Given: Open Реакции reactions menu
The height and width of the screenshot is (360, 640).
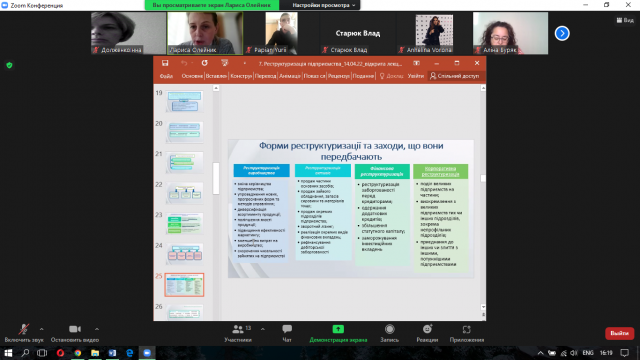Looking at the screenshot, I should click(x=427, y=333).
